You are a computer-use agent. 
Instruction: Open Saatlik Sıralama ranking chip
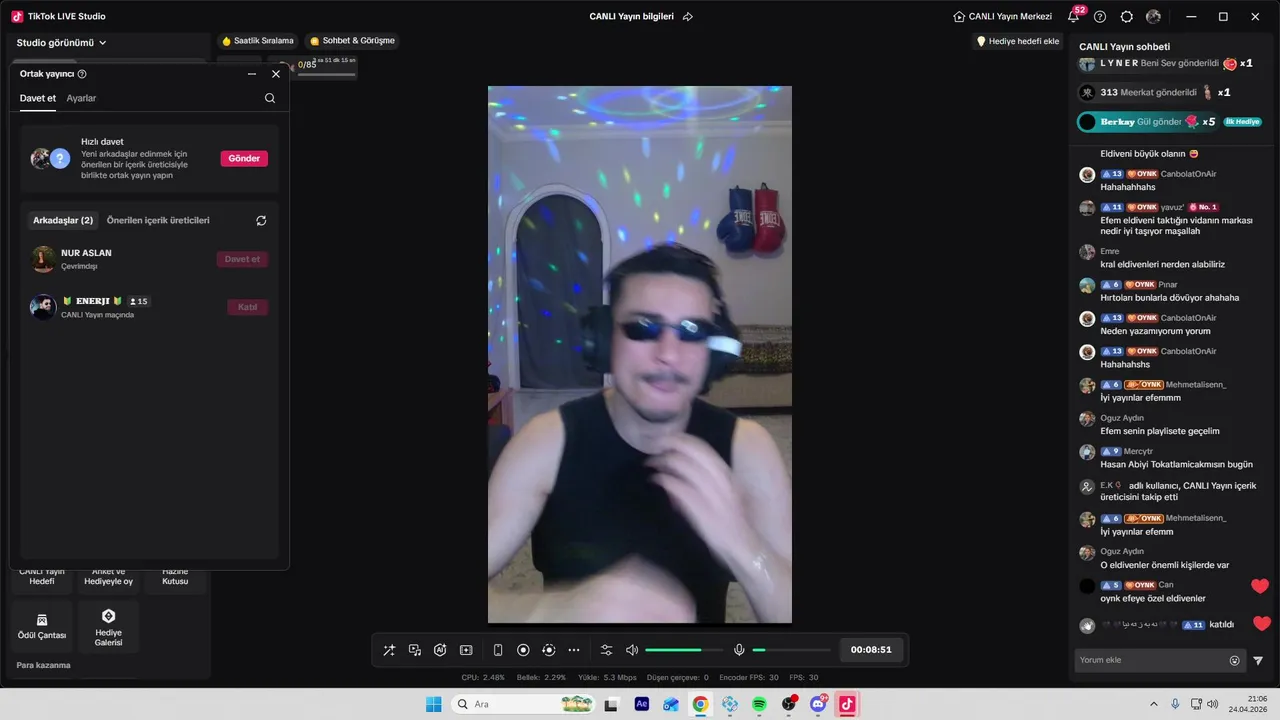(258, 41)
